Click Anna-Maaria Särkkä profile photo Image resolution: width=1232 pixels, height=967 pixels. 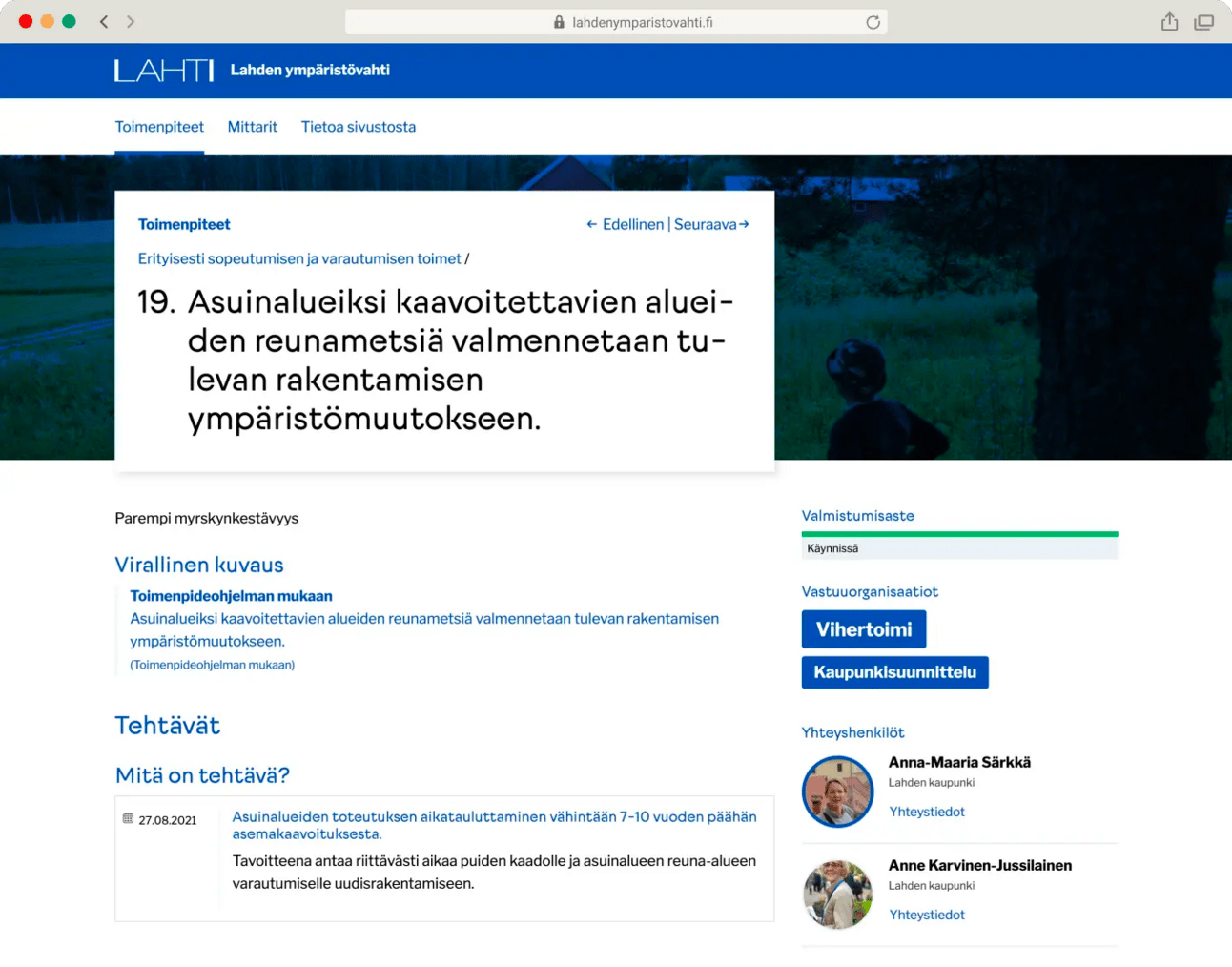[837, 792]
